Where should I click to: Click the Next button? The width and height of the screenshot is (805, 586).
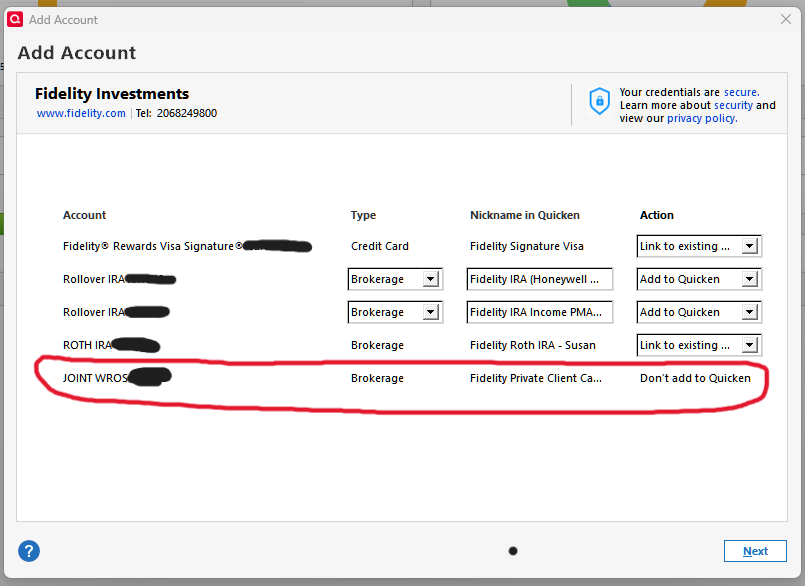click(755, 551)
